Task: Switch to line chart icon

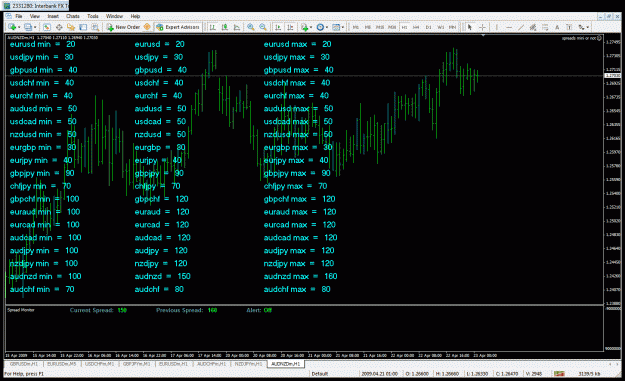Action: (x=237, y=27)
